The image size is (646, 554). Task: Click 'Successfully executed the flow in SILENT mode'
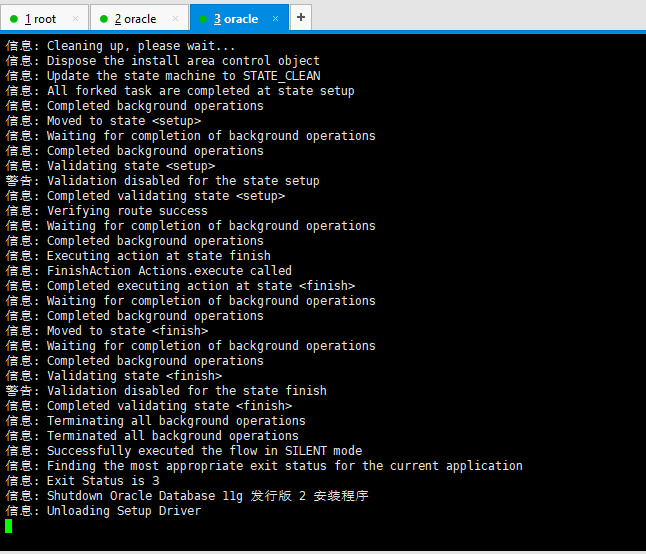point(184,451)
